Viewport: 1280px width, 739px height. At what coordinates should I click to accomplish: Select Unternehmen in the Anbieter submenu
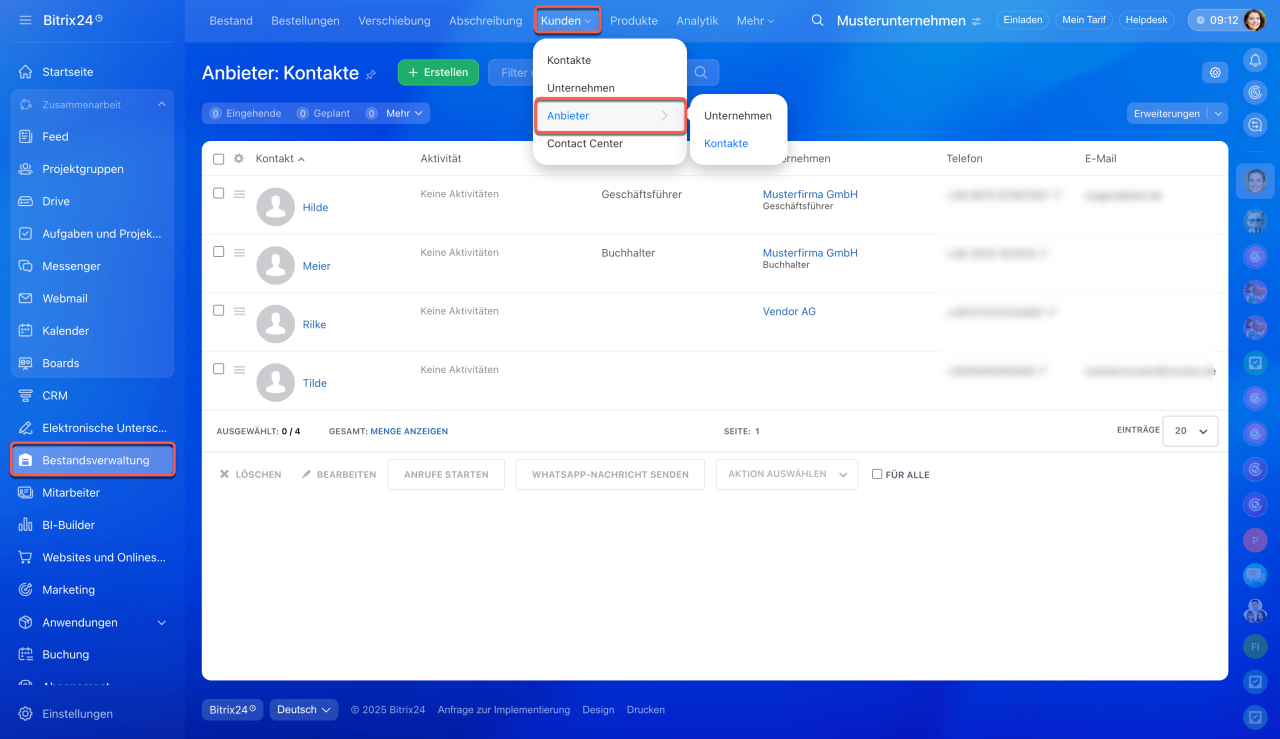[737, 116]
